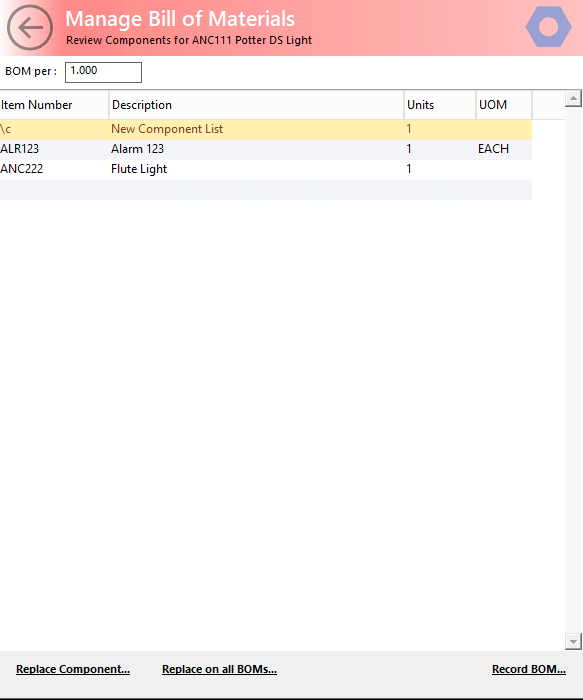Screen dimensions: 583x700
Task: Click the scrollbar down arrow
Action: point(573,642)
